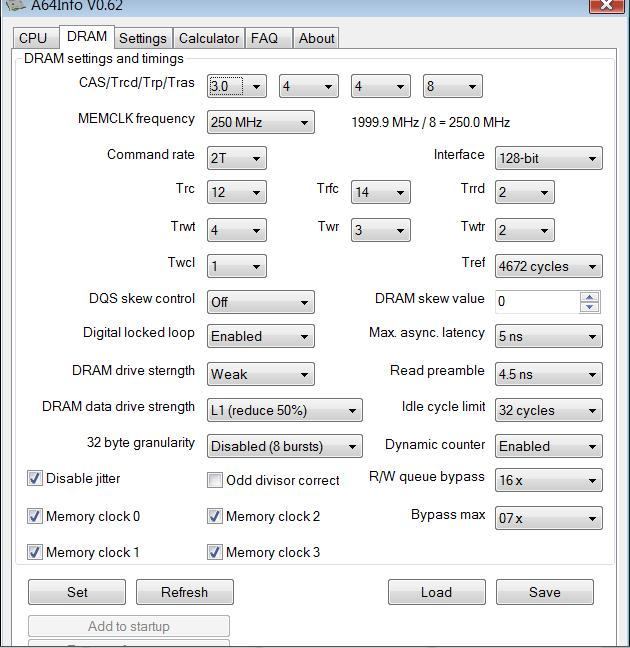Click the Save button

[x=545, y=592]
